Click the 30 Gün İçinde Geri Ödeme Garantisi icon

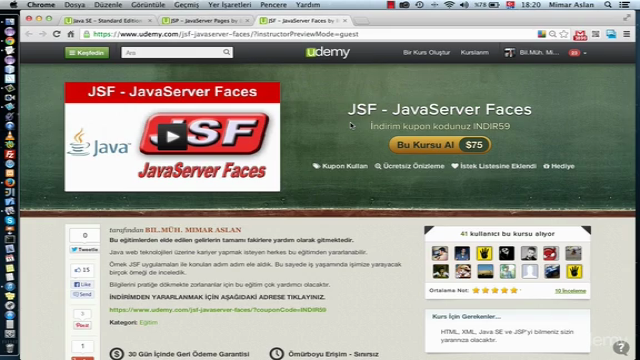[117, 354]
